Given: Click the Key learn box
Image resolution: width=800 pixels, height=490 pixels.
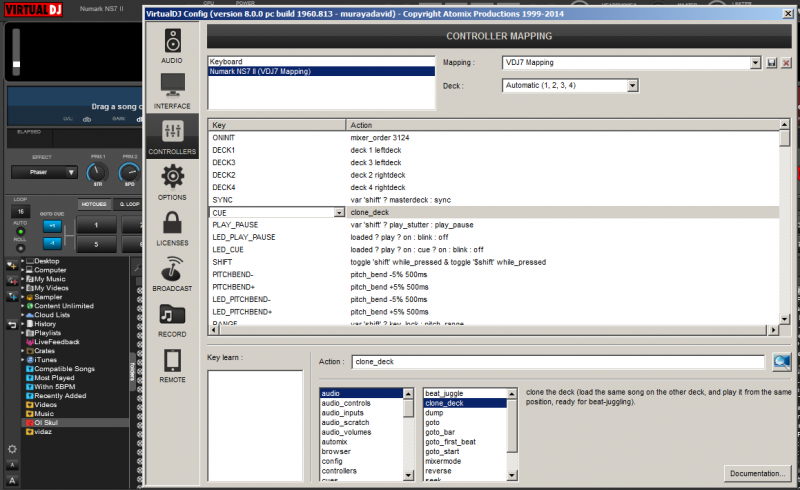Looking at the screenshot, I should (255, 426).
